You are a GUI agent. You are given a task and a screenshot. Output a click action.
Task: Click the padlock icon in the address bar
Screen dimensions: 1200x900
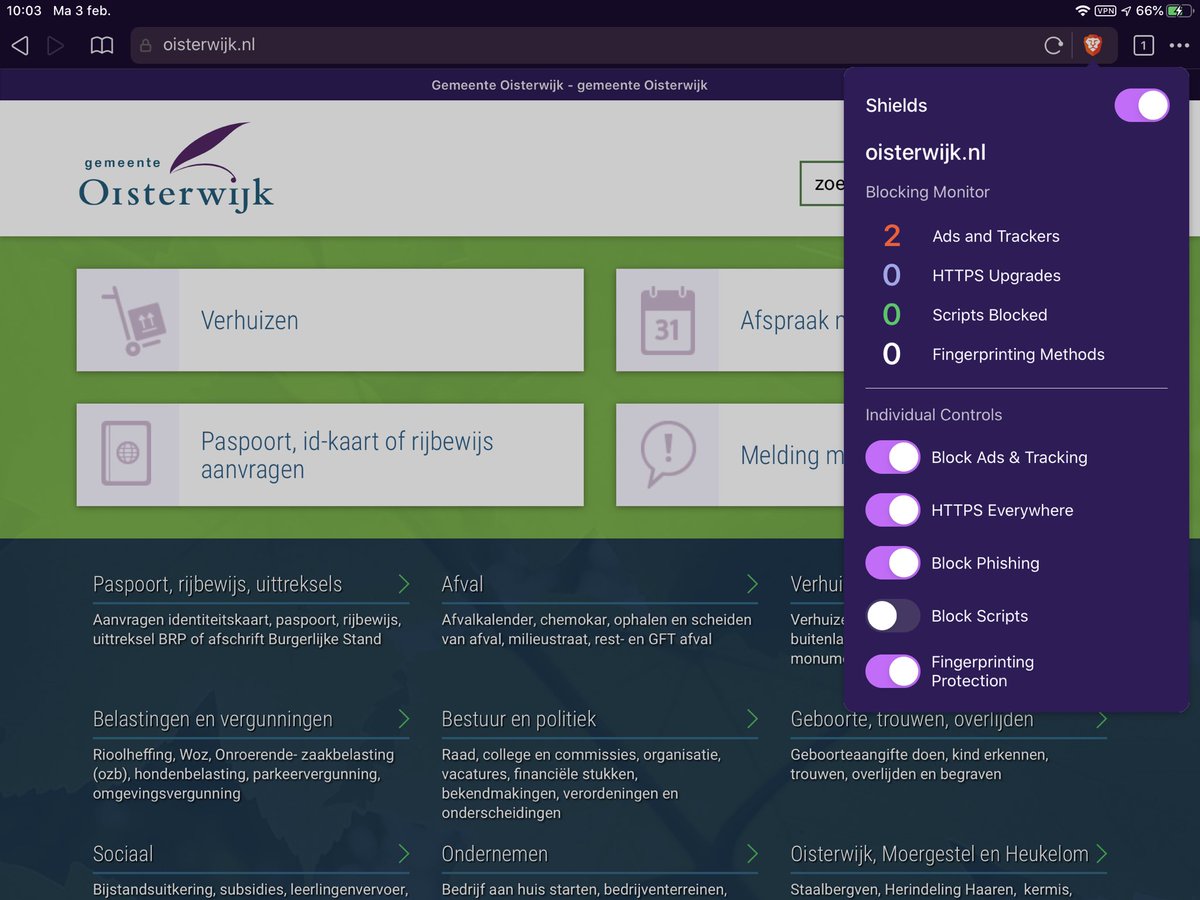pyautogui.click(x=145, y=45)
